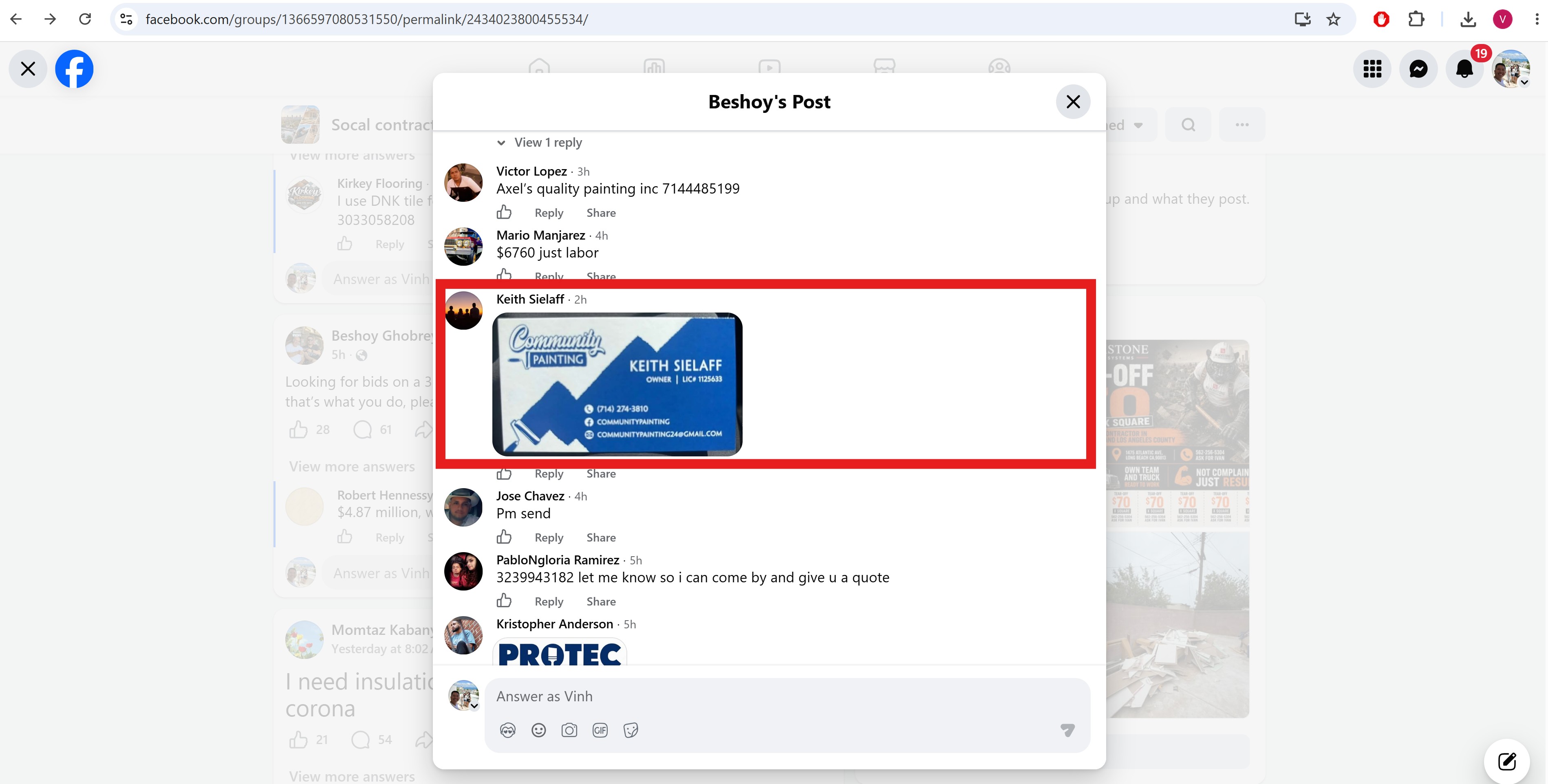This screenshot has width=1548, height=784.
Task: Open site information icon in address bar
Action: point(126,19)
